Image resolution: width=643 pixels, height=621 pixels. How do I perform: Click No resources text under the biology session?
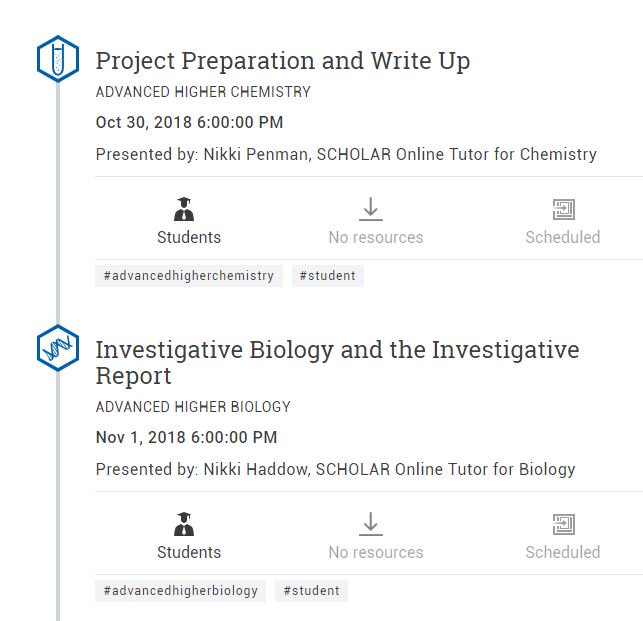[376, 553]
